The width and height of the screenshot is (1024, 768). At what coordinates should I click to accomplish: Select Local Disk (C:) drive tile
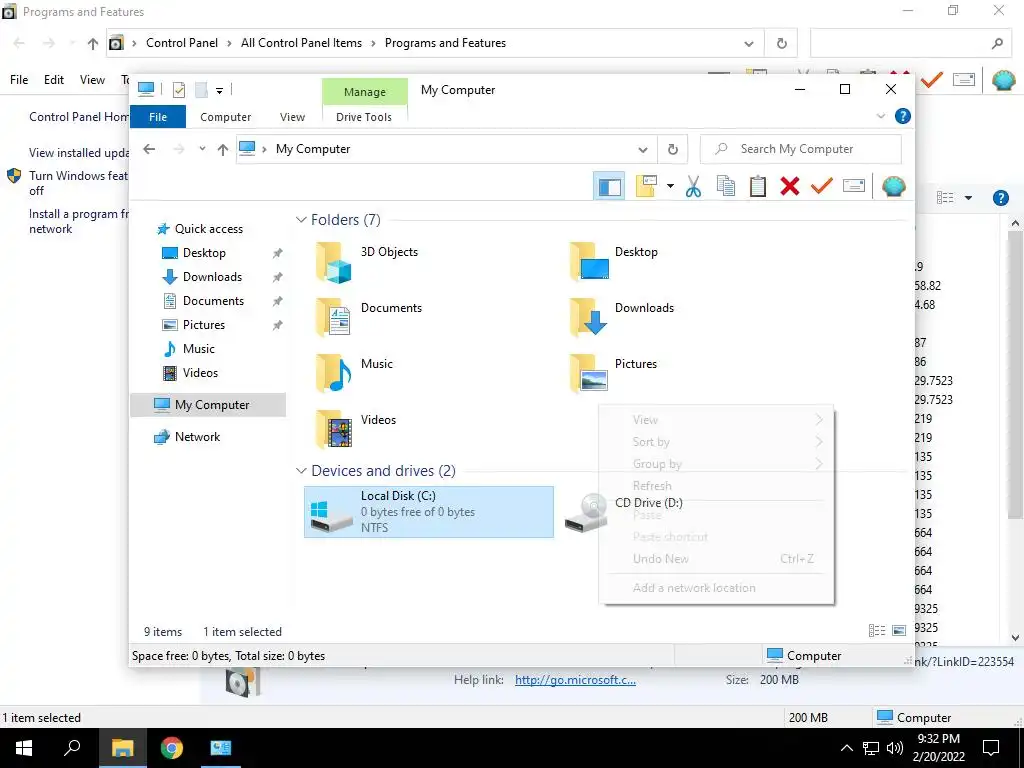point(429,512)
